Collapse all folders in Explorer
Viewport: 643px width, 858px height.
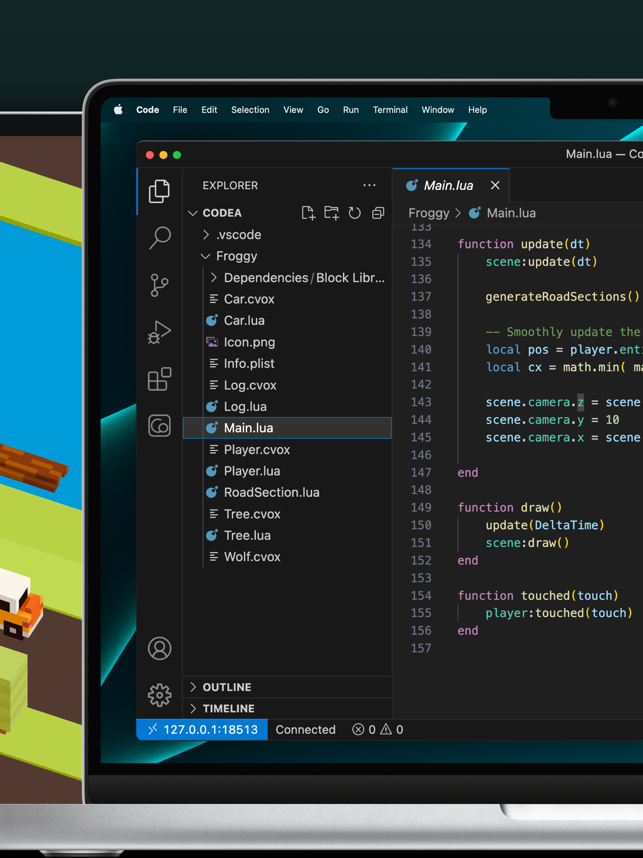[378, 213]
